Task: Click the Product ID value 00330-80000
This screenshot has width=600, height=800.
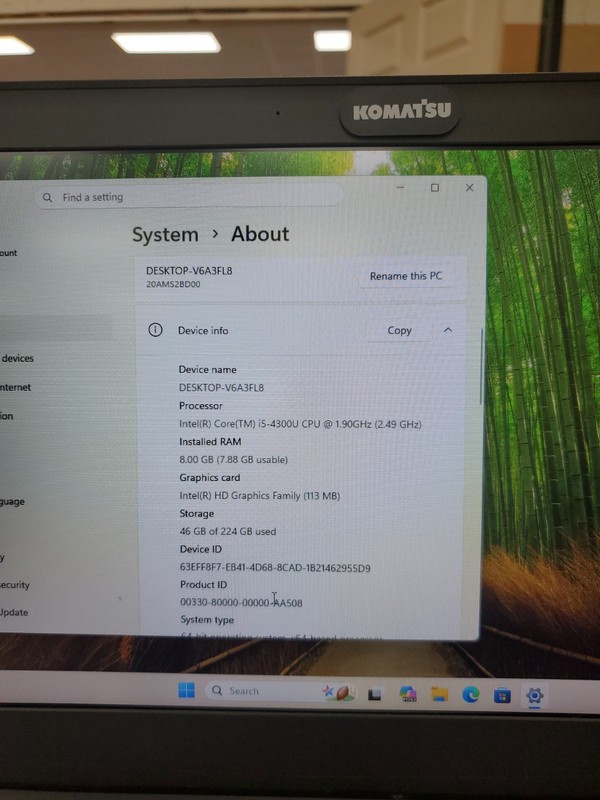Action: point(241,603)
